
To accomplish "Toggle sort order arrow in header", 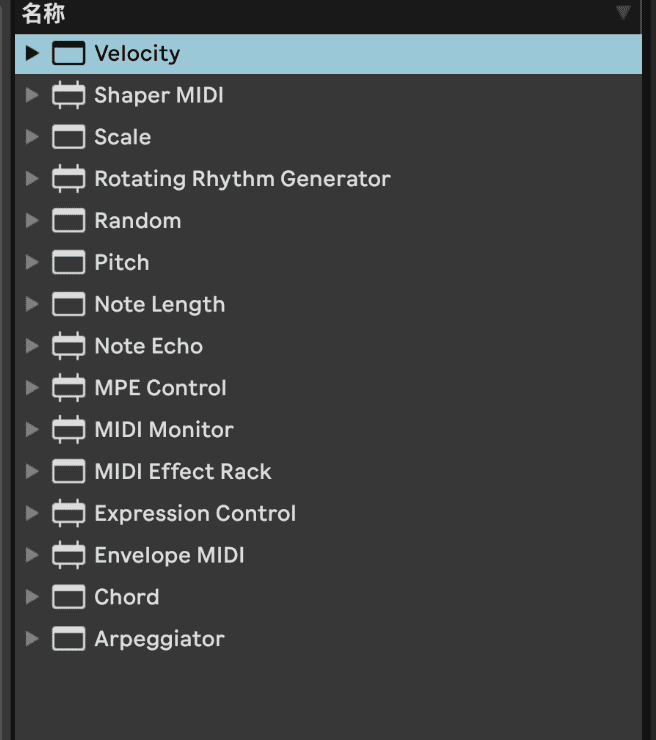I will [623, 13].
